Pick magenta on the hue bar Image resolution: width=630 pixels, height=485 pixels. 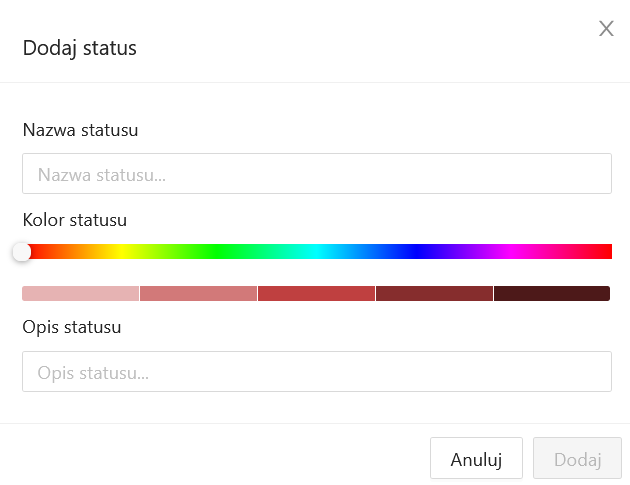pos(513,252)
